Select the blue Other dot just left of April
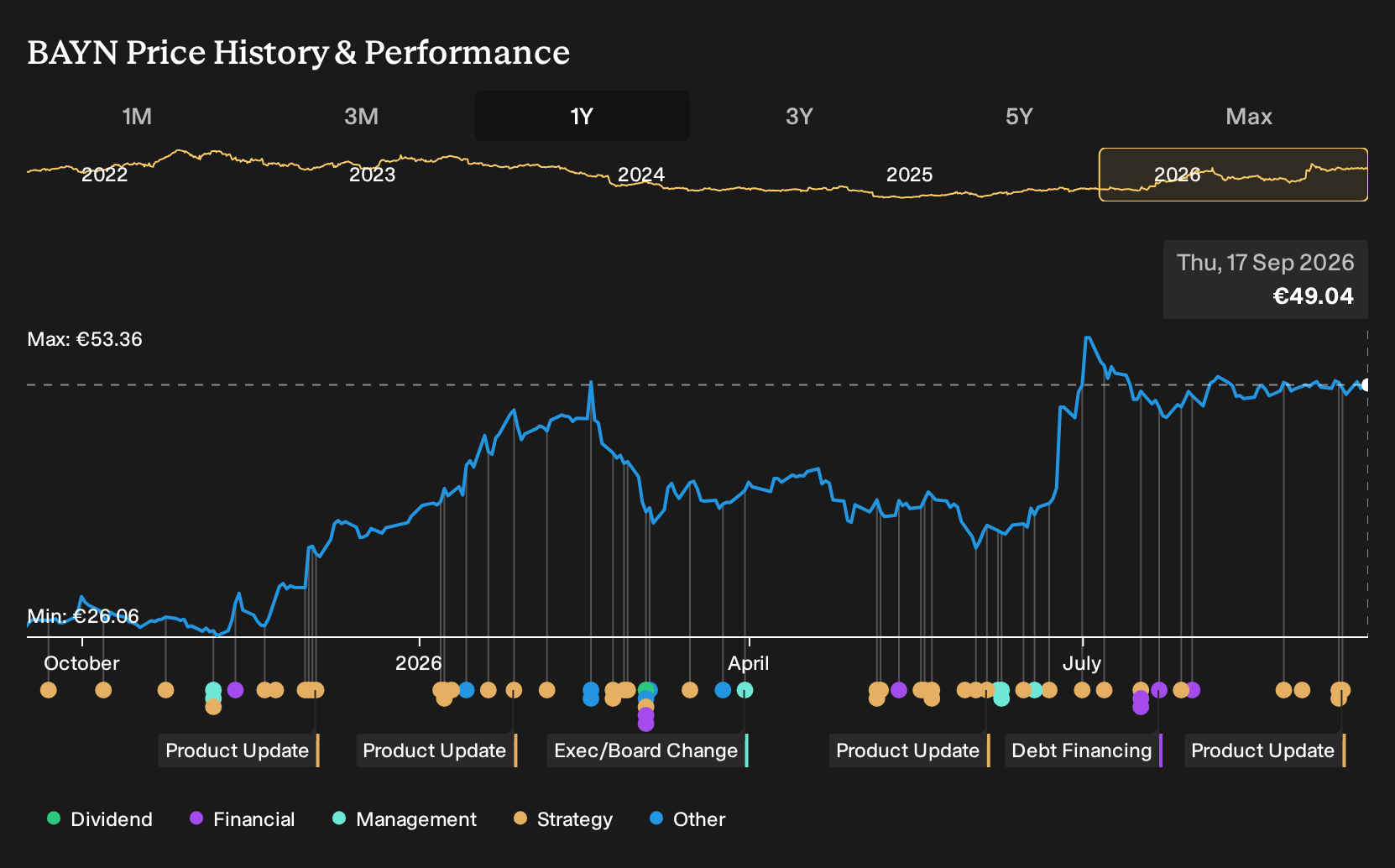 [x=723, y=690]
